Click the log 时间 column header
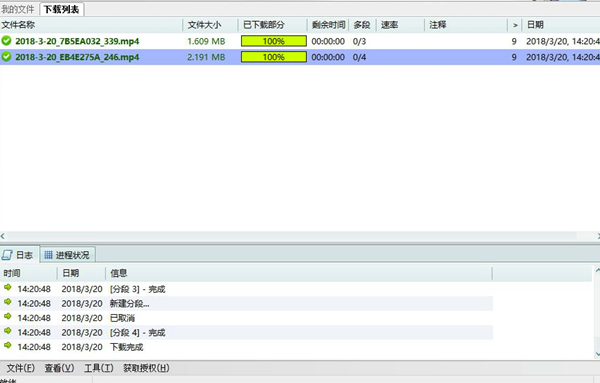Image resolution: width=600 pixels, height=383 pixels. point(29,273)
